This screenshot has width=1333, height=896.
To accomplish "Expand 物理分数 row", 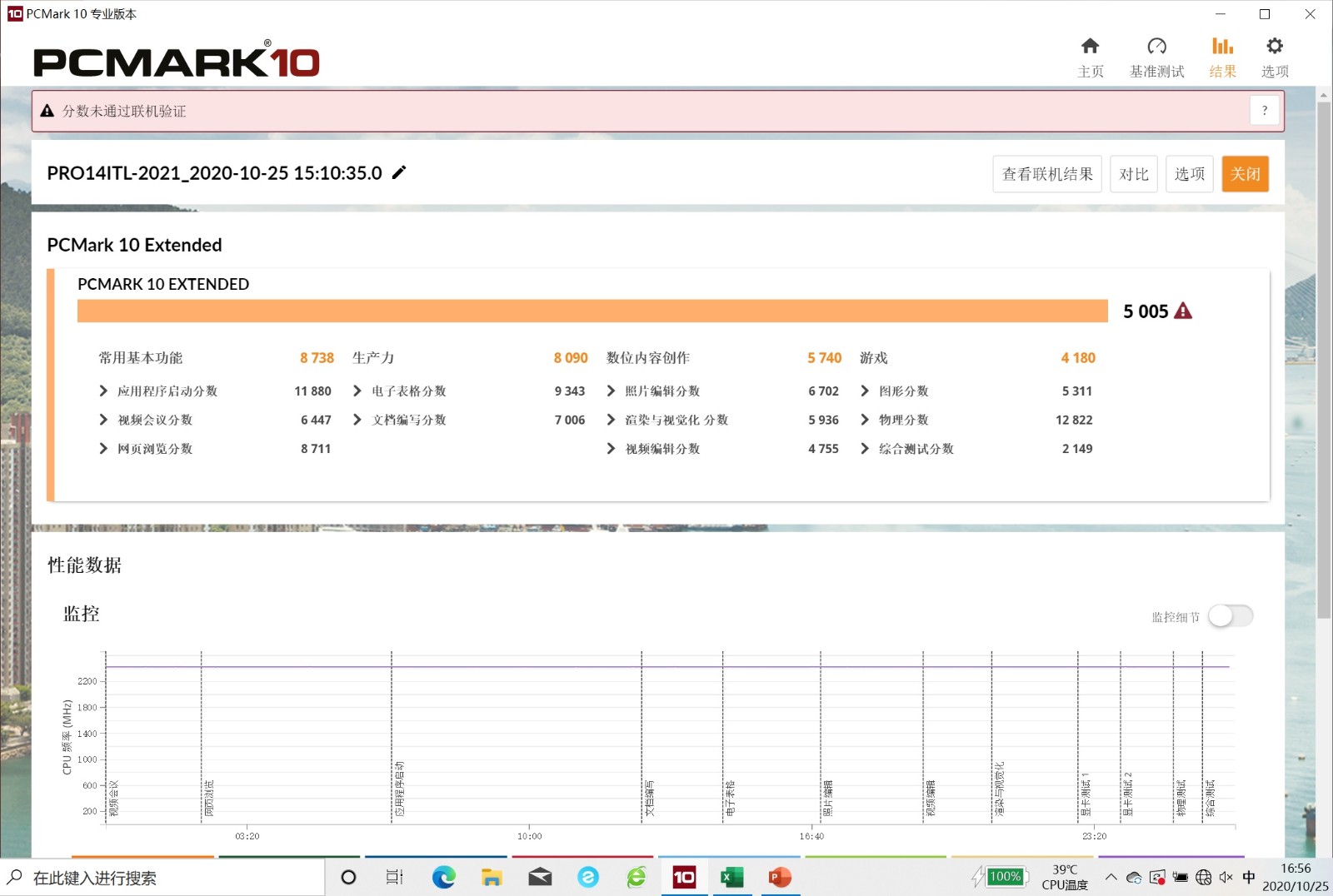I will tap(864, 420).
